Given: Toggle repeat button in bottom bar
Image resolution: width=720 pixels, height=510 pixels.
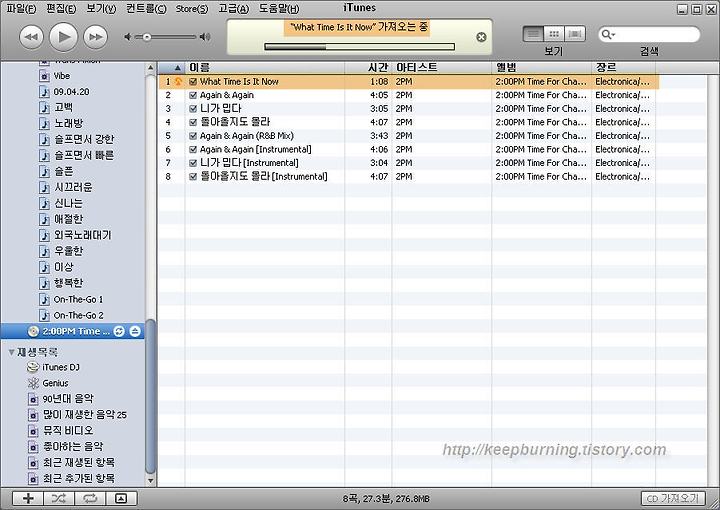Looking at the screenshot, I should (x=90, y=498).
